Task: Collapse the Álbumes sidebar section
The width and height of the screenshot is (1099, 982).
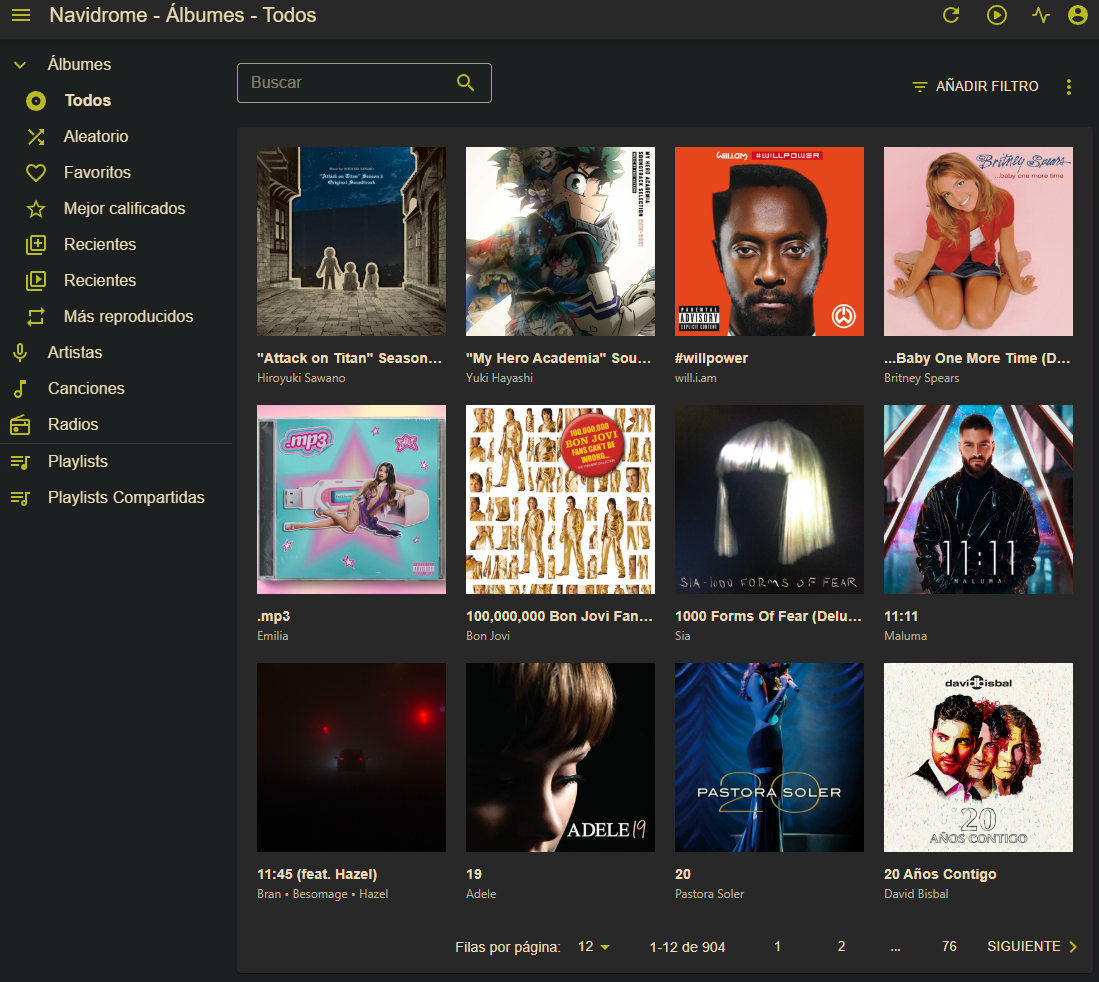Action: [19, 65]
